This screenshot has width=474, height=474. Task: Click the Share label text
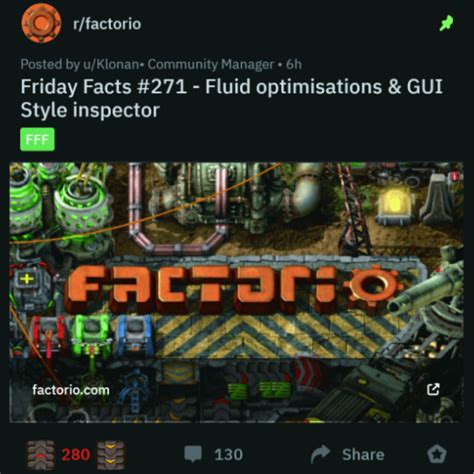pyautogui.click(x=363, y=455)
